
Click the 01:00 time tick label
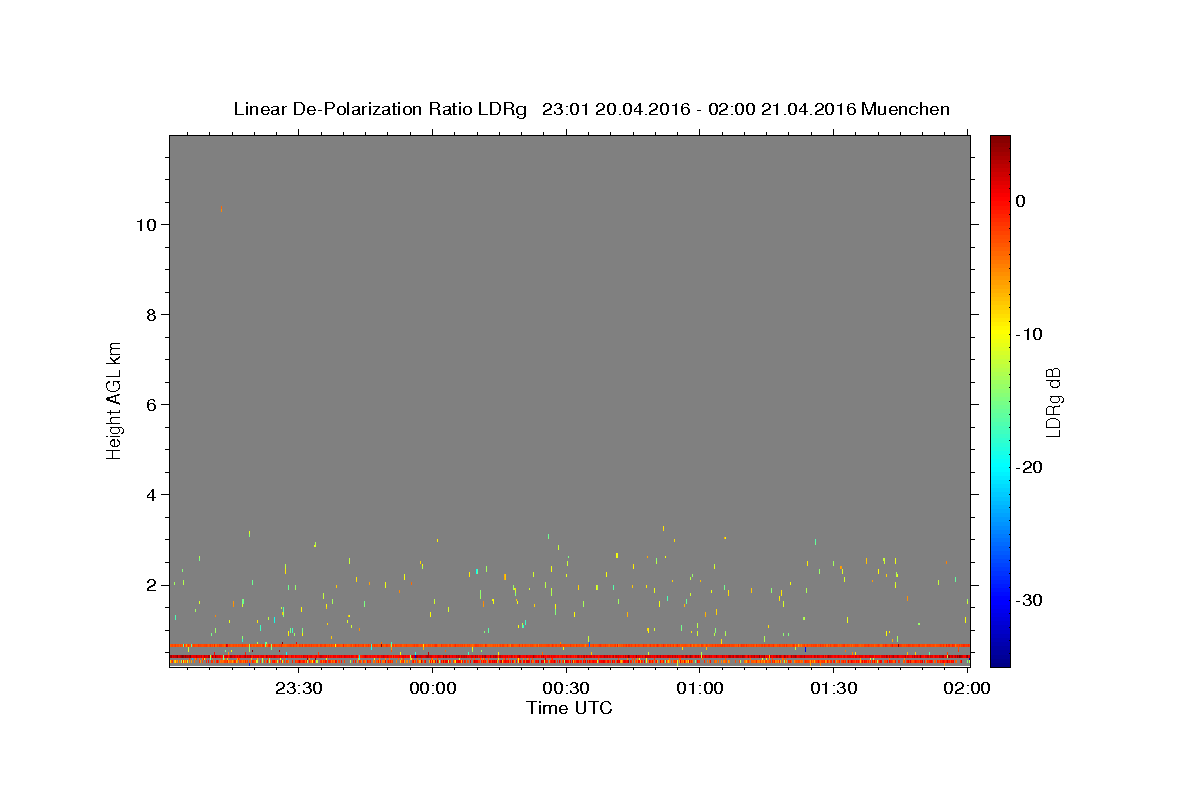click(x=700, y=688)
